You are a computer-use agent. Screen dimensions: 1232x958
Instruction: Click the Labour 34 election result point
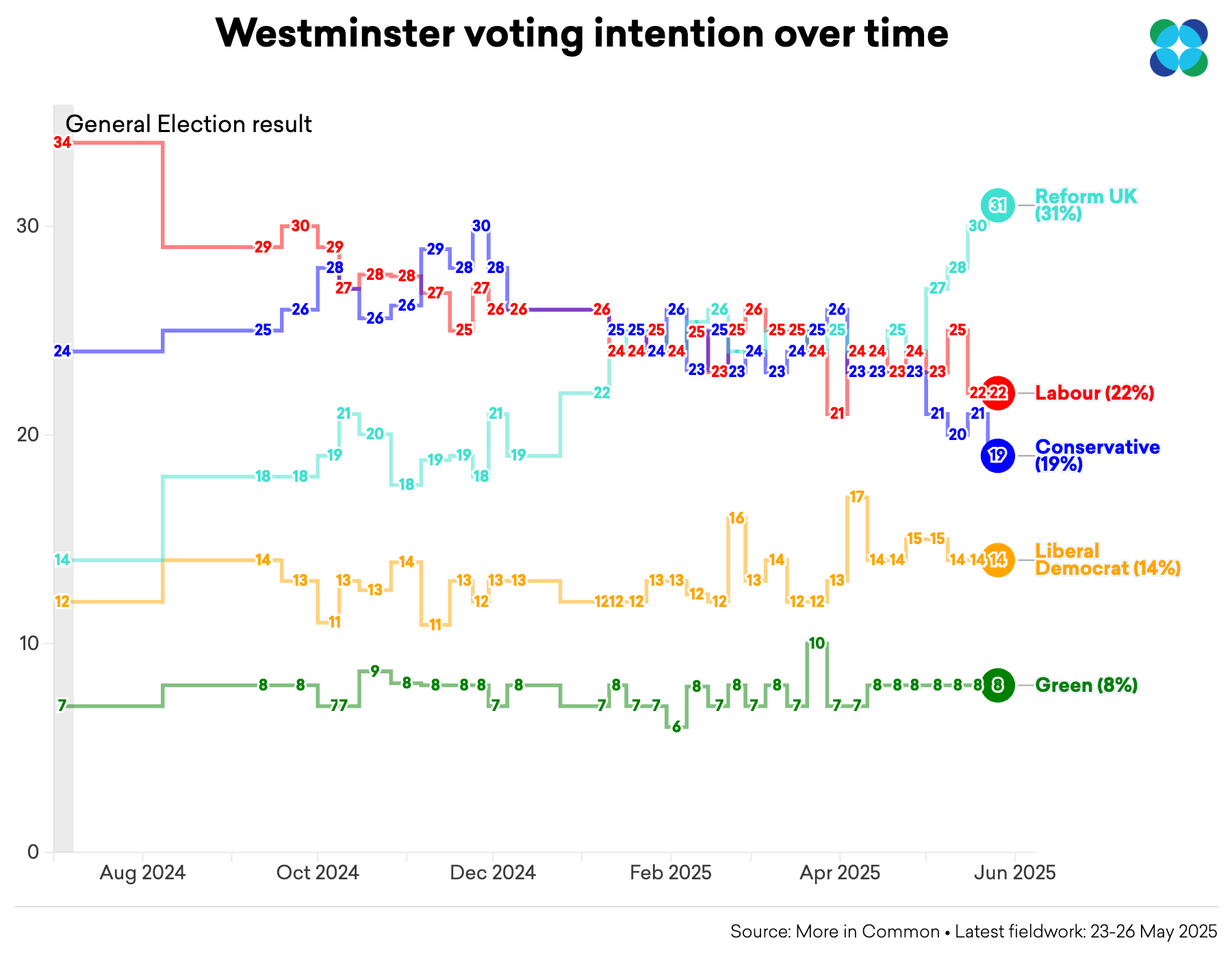(62, 143)
